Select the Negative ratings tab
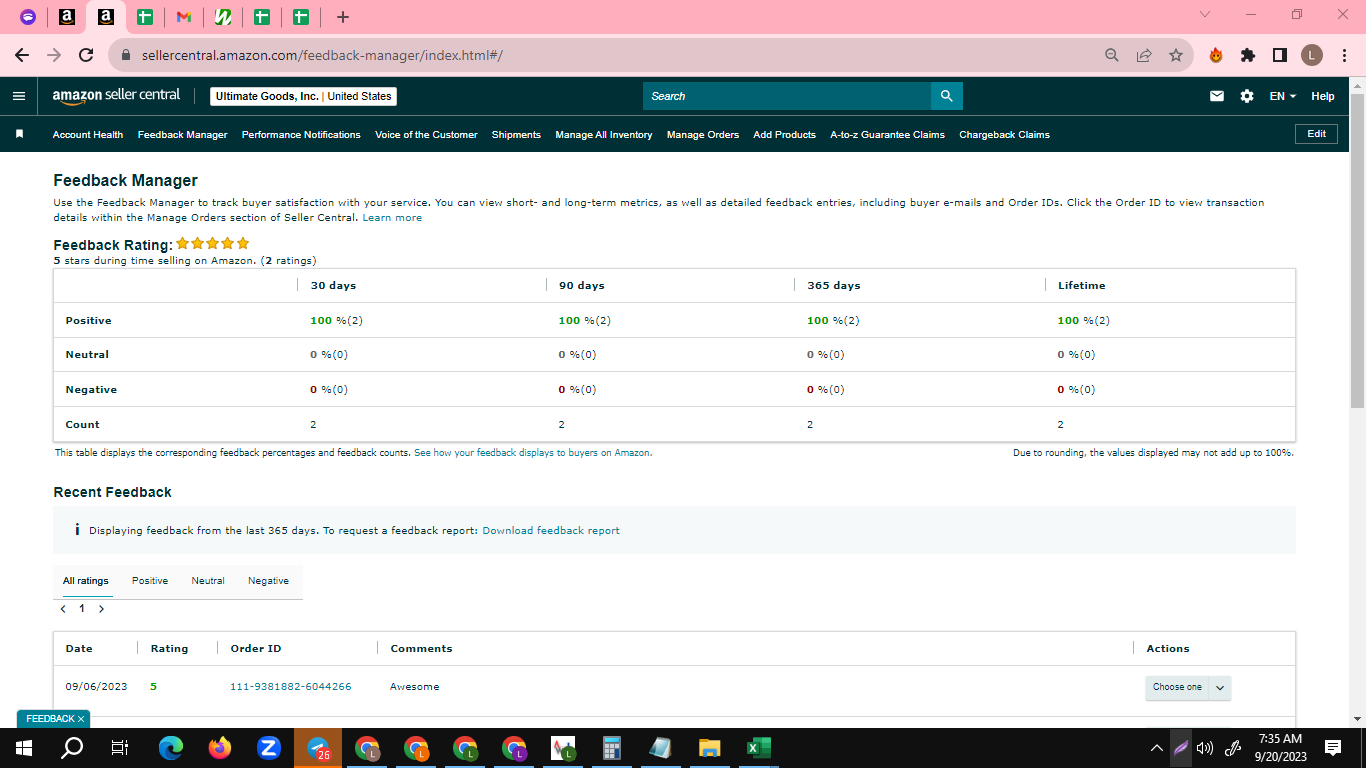The height and width of the screenshot is (768, 1366). (268, 581)
